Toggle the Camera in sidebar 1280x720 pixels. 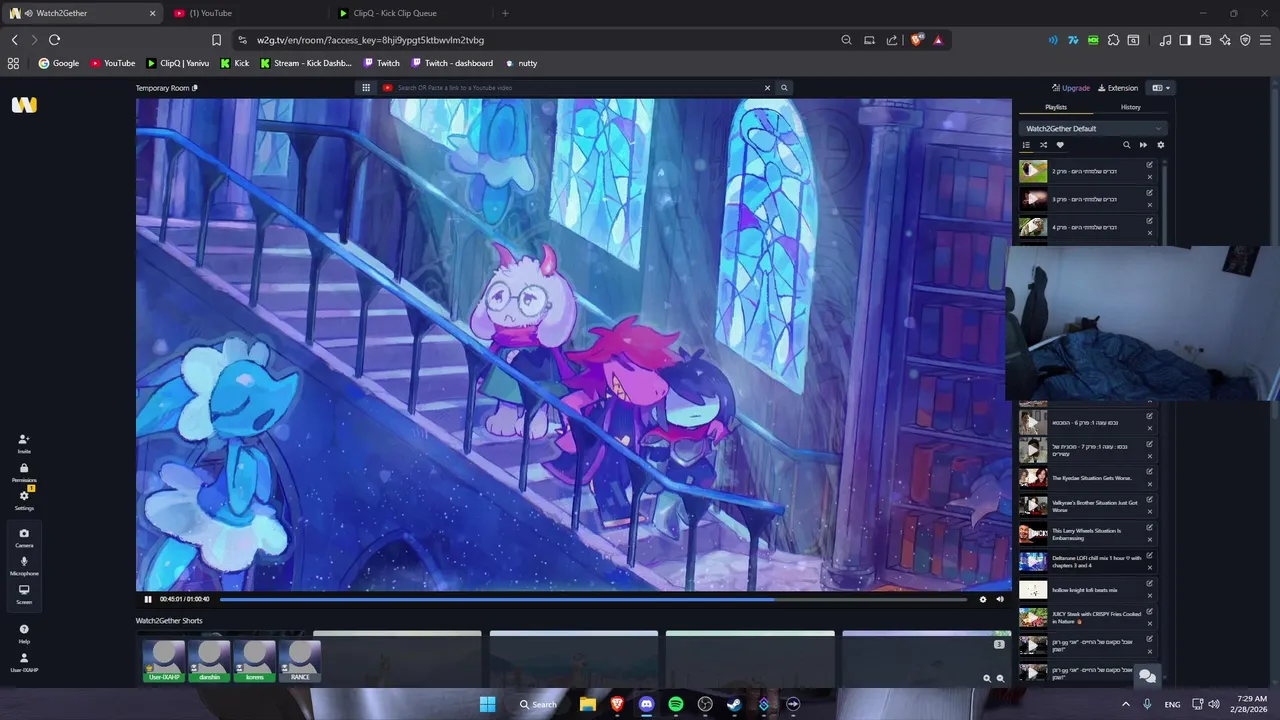24,537
